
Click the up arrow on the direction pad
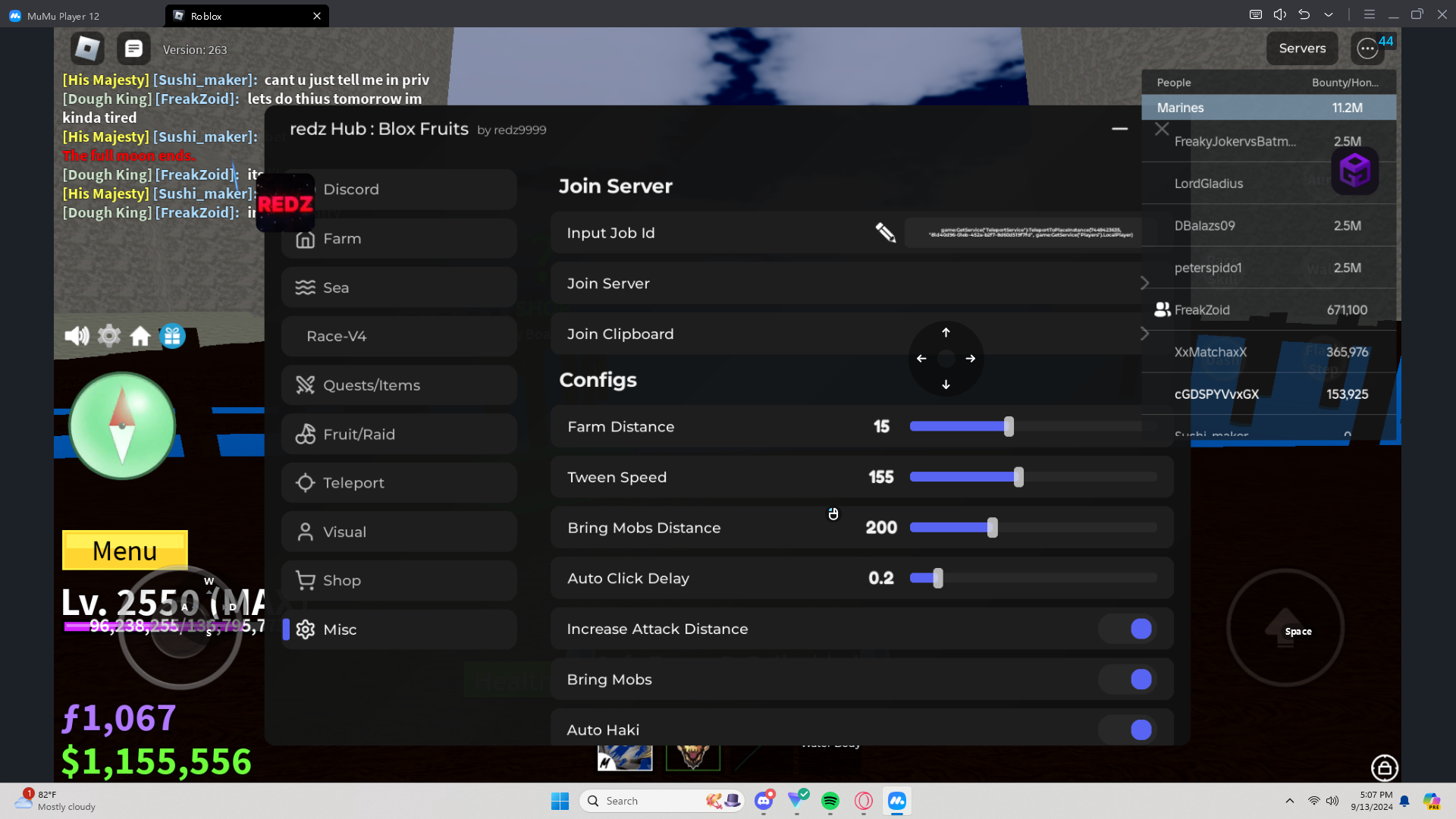coord(946,333)
